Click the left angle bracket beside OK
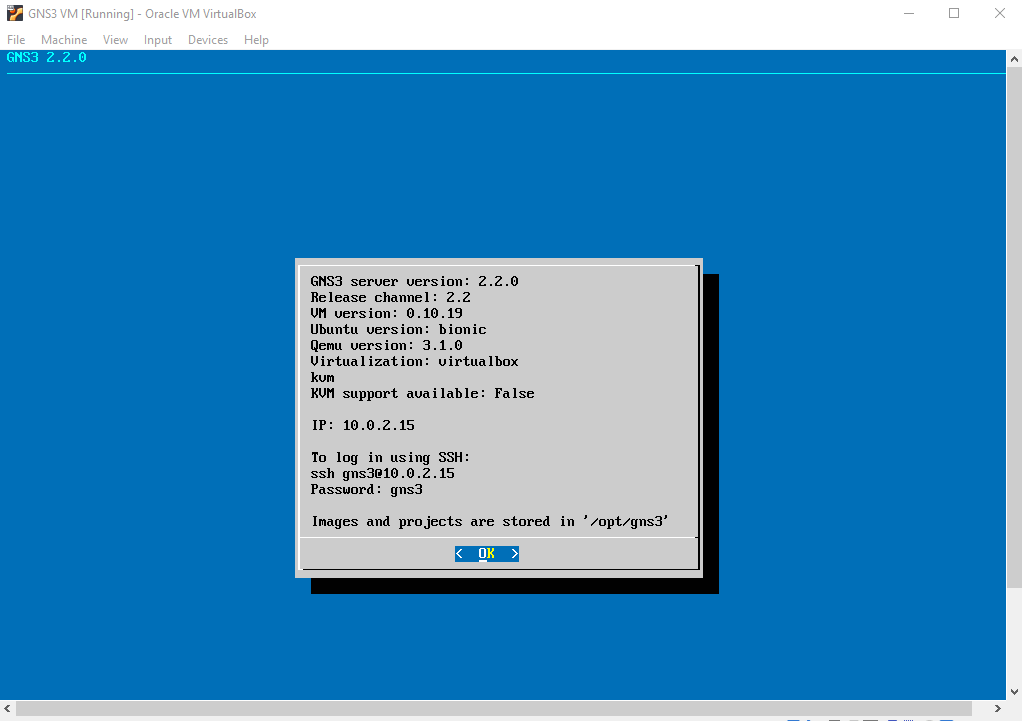 pyautogui.click(x=459, y=553)
